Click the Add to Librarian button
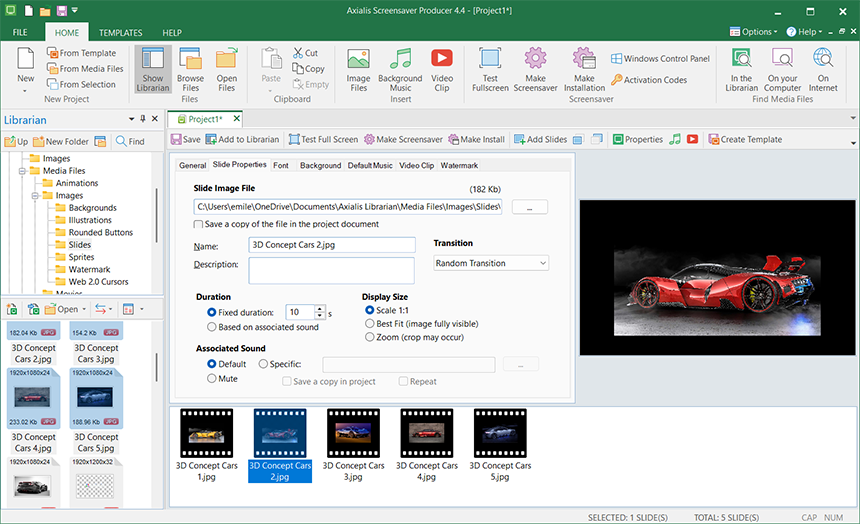This screenshot has height=524, width=860. pos(243,140)
